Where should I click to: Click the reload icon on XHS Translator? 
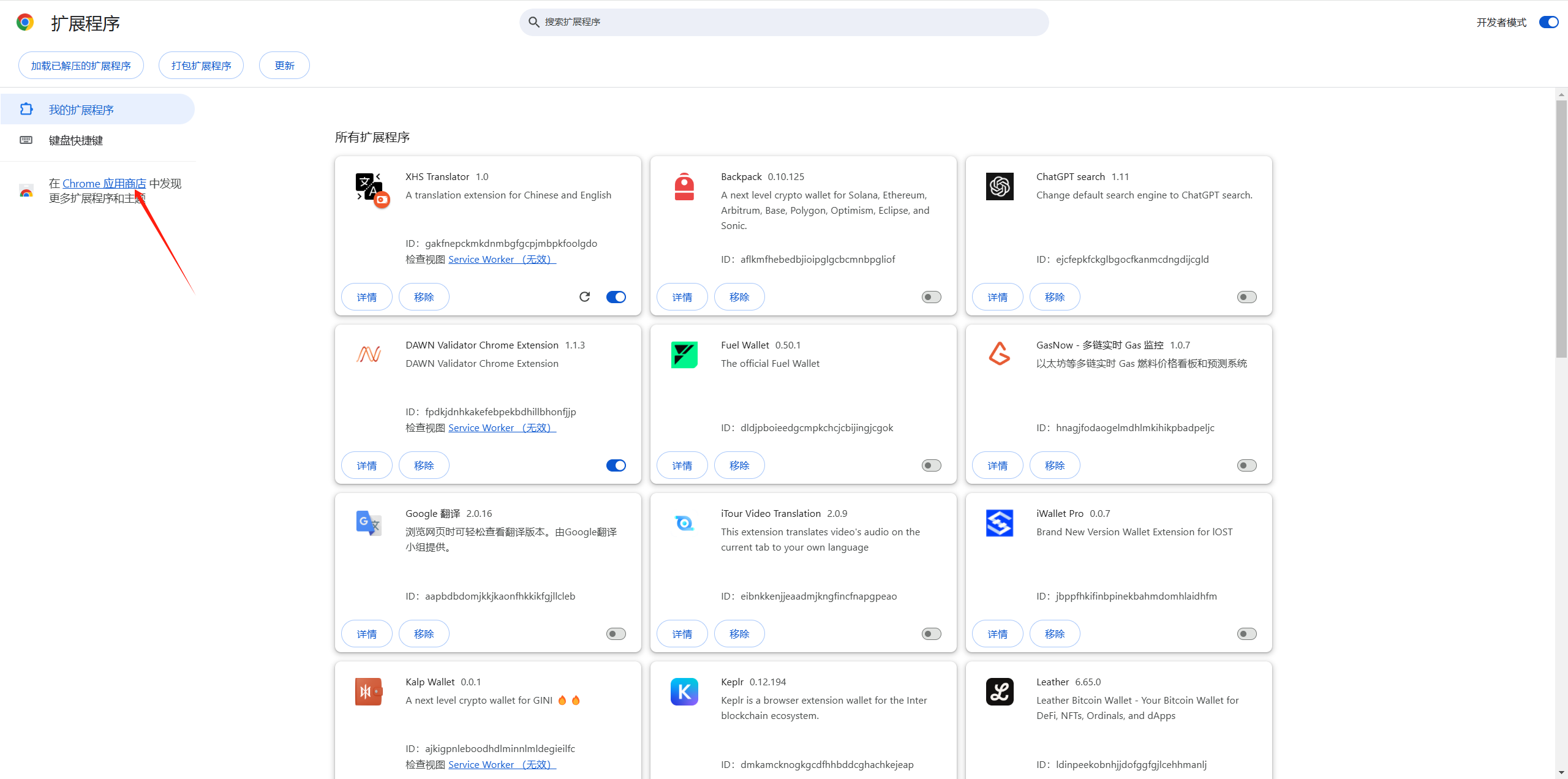pyautogui.click(x=584, y=297)
